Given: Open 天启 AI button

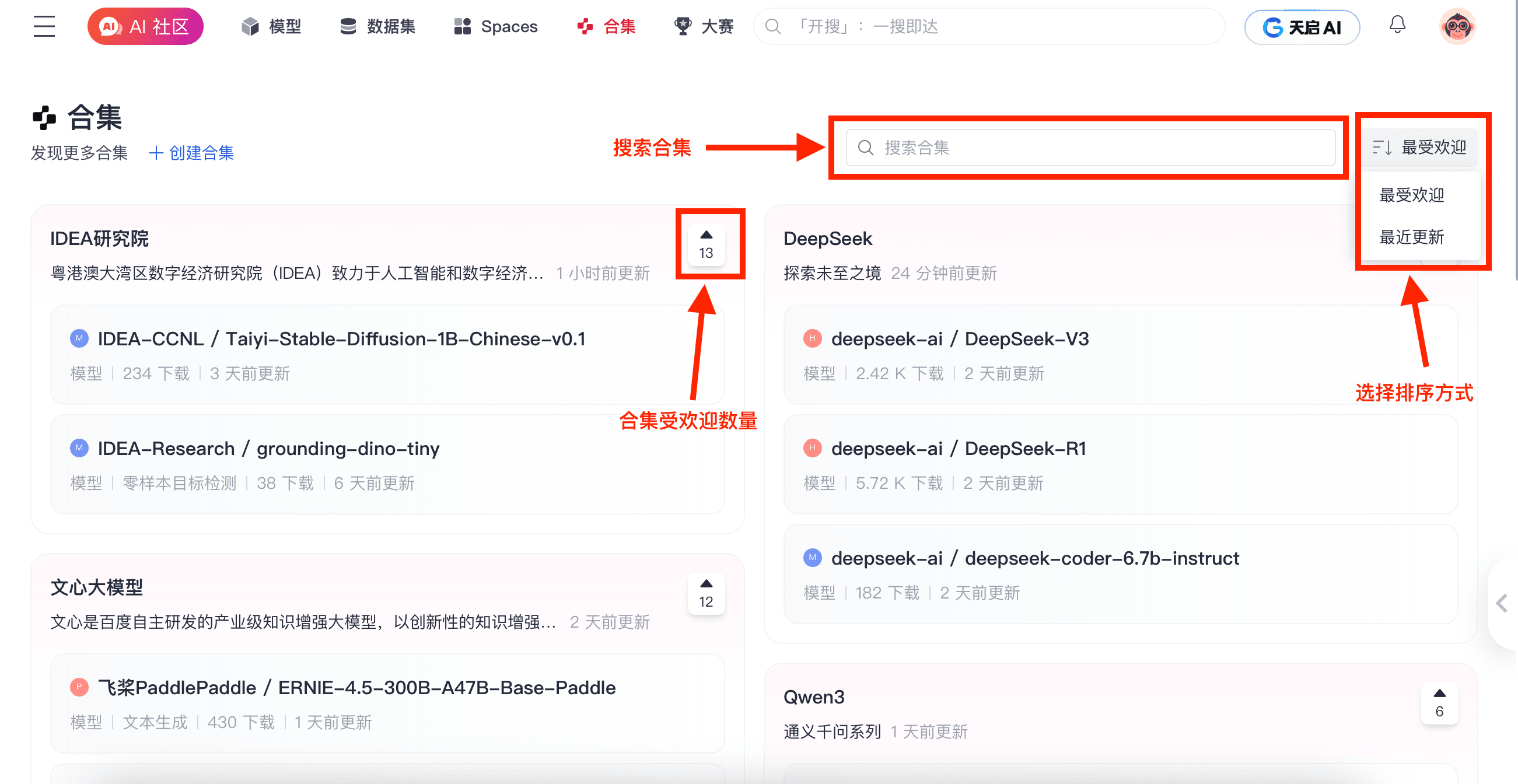Looking at the screenshot, I should (1302, 27).
